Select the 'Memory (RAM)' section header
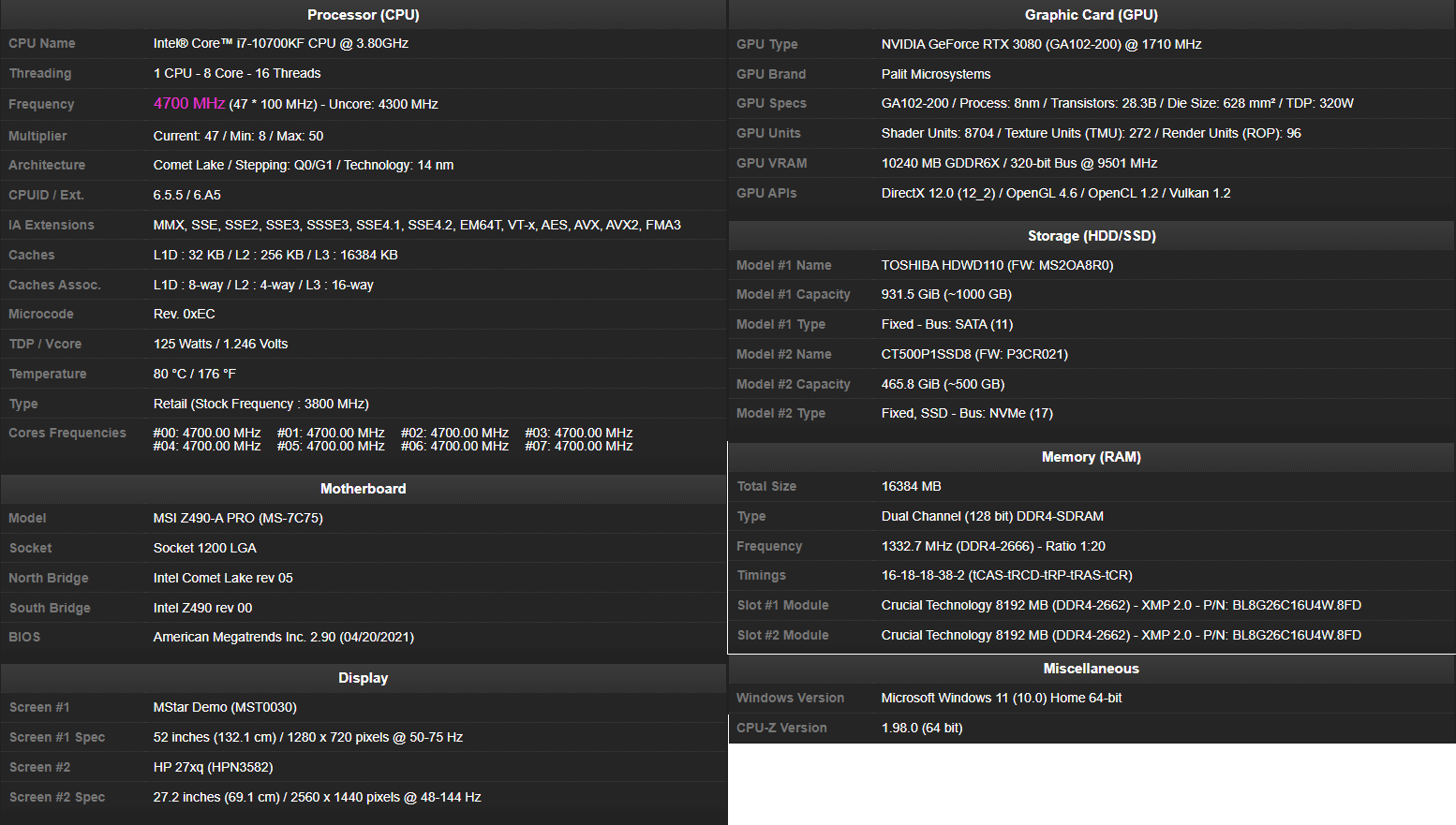This screenshot has width=1456, height=825. pos(1092,457)
